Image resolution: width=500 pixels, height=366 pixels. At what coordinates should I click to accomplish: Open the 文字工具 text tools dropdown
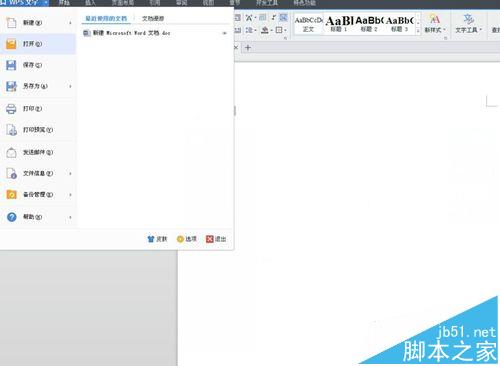pos(469,23)
